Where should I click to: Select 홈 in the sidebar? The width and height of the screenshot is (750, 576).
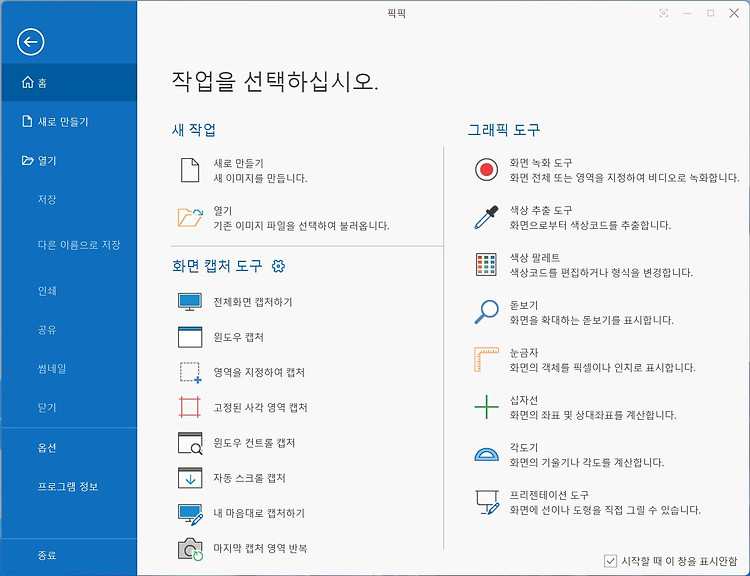tap(69, 82)
